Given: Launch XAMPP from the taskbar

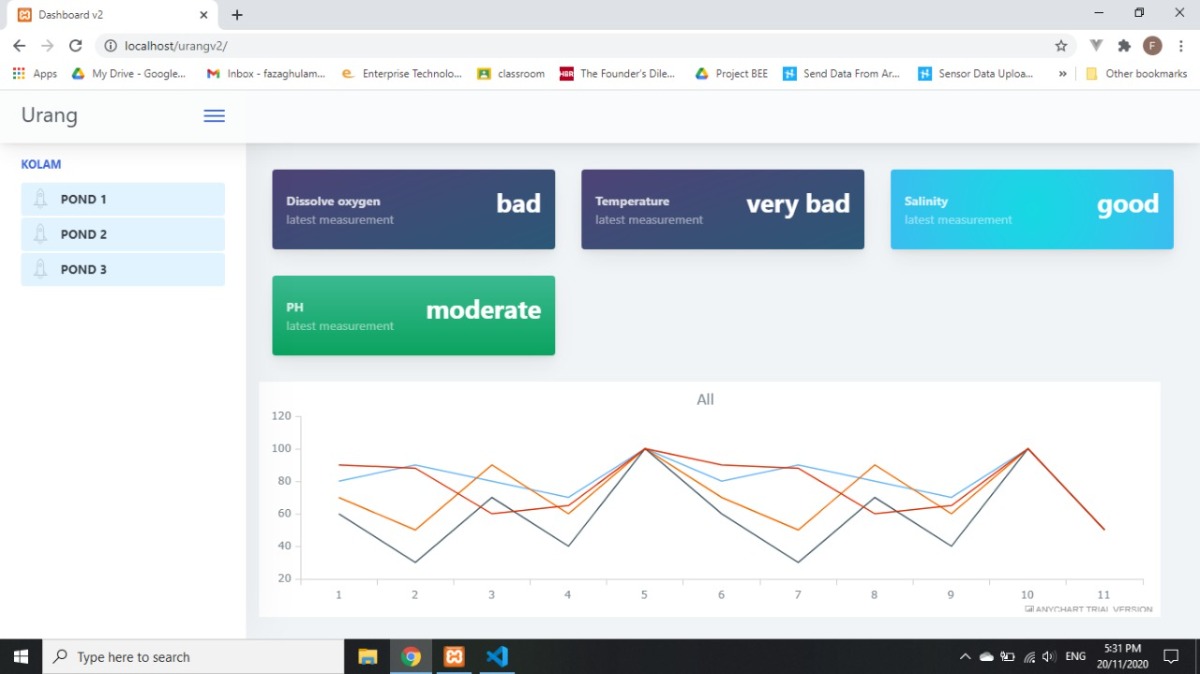Looking at the screenshot, I should (x=454, y=657).
